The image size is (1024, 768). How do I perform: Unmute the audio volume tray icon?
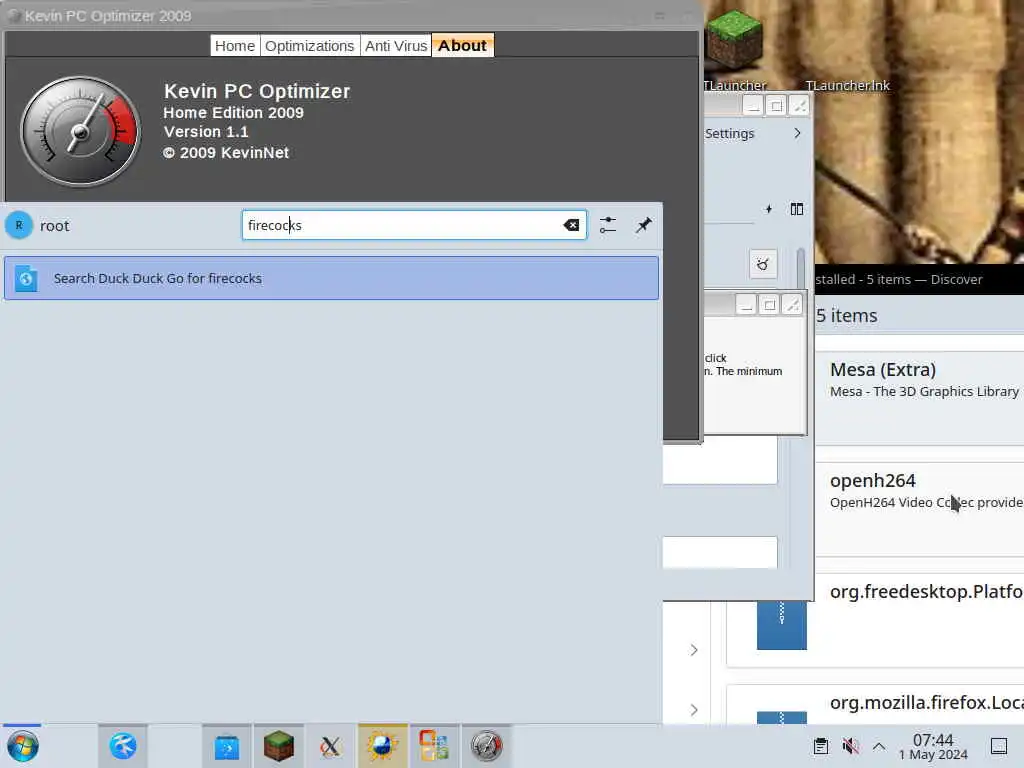(x=850, y=746)
